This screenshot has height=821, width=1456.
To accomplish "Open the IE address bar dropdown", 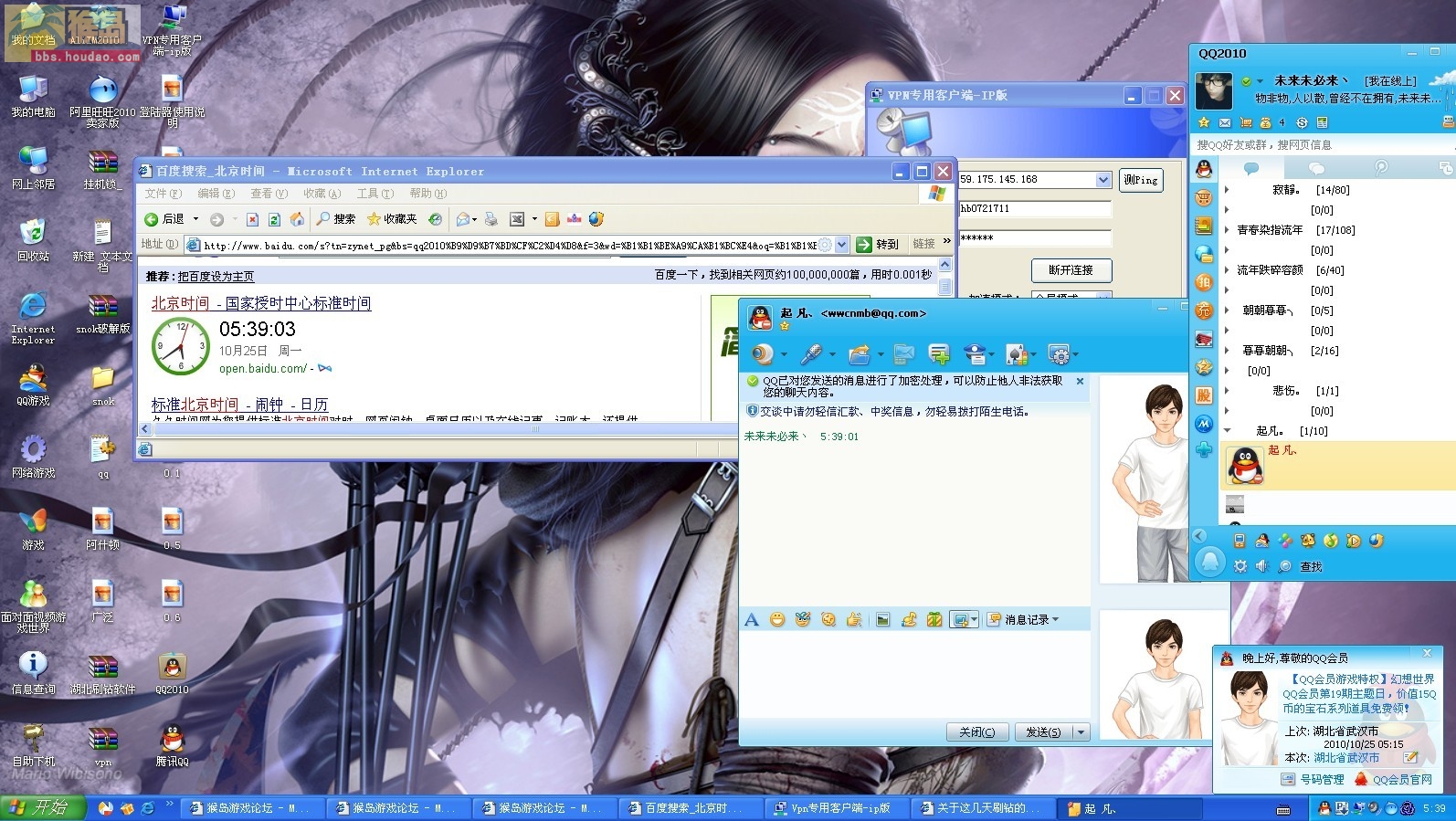I will [842, 245].
